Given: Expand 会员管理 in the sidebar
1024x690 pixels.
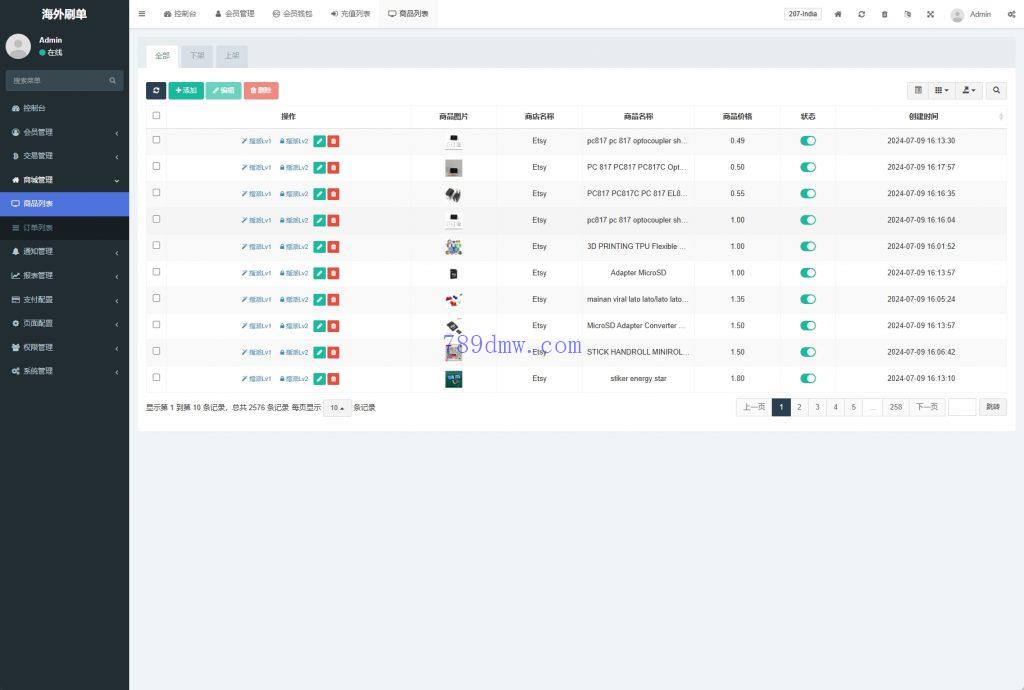Looking at the screenshot, I should pos(64,132).
